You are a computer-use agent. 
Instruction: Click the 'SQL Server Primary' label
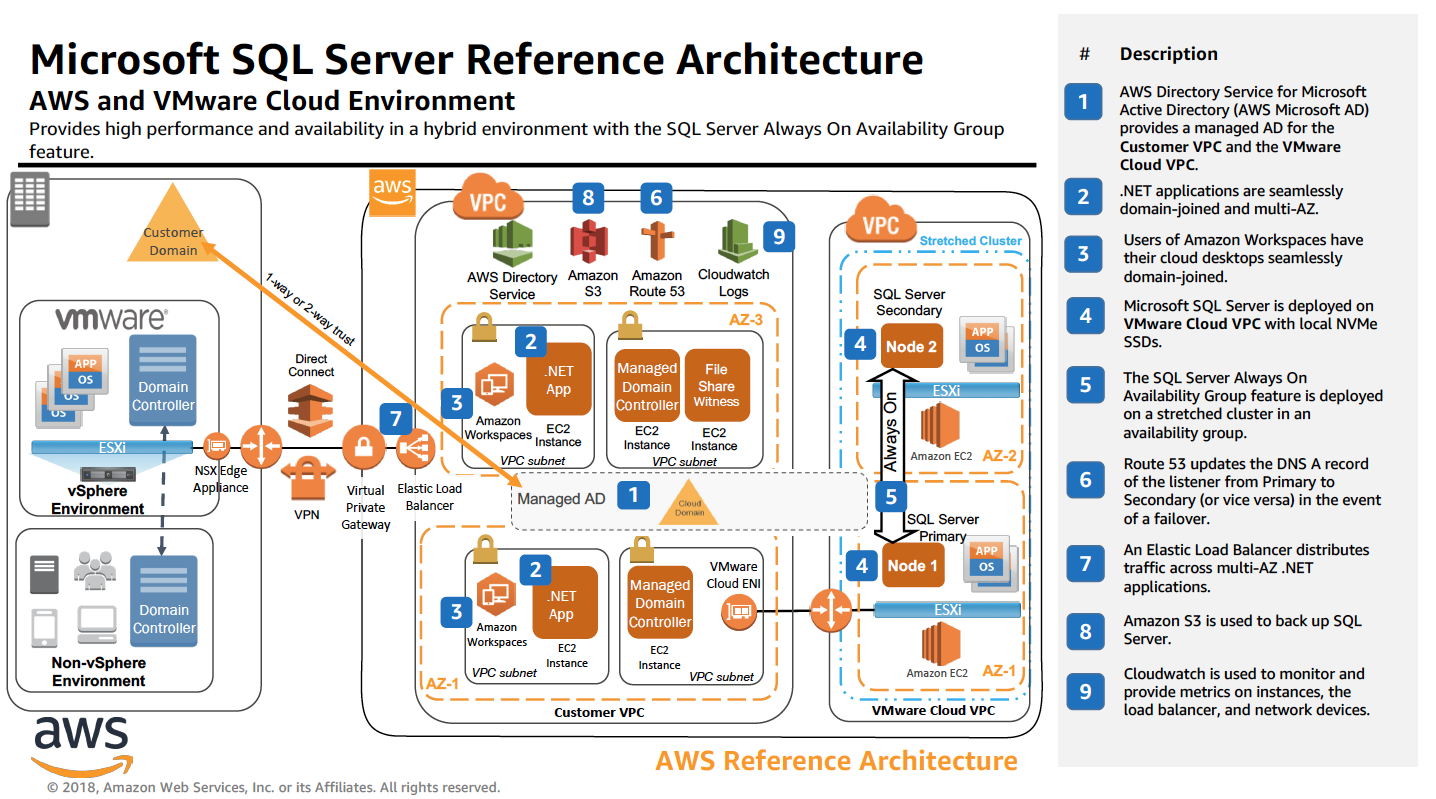click(943, 527)
